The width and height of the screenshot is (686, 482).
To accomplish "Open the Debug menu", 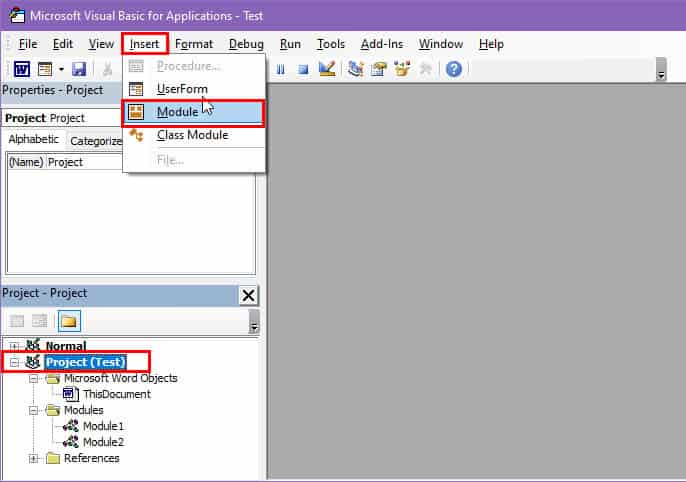I will click(x=246, y=44).
